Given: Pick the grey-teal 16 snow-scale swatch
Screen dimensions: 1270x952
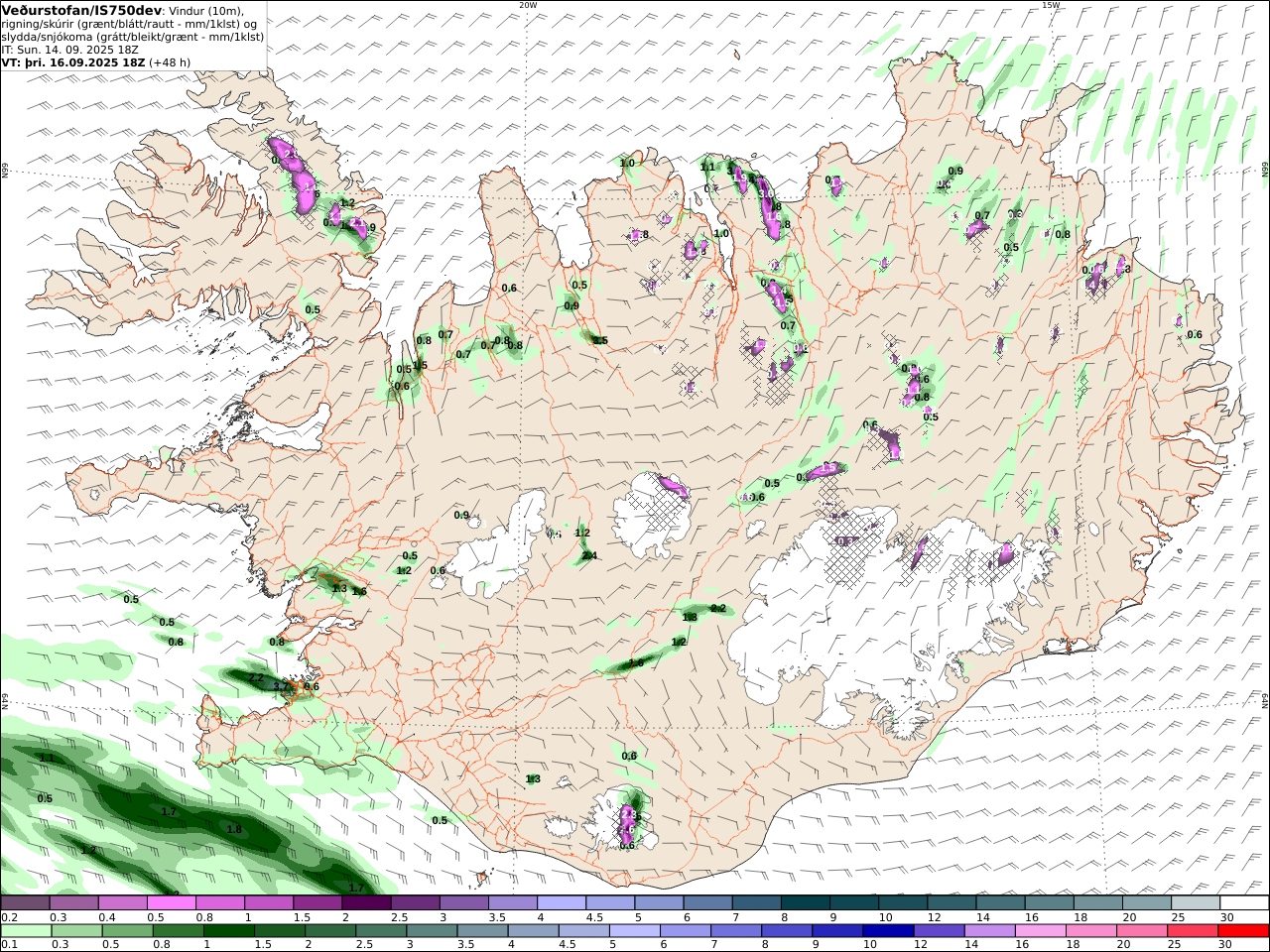Looking at the screenshot, I should pyautogui.click(x=1049, y=903).
